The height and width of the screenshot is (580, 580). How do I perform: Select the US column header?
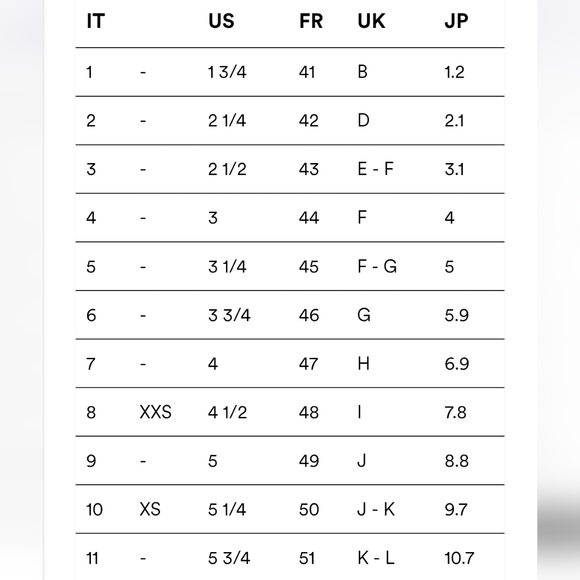[221, 21]
